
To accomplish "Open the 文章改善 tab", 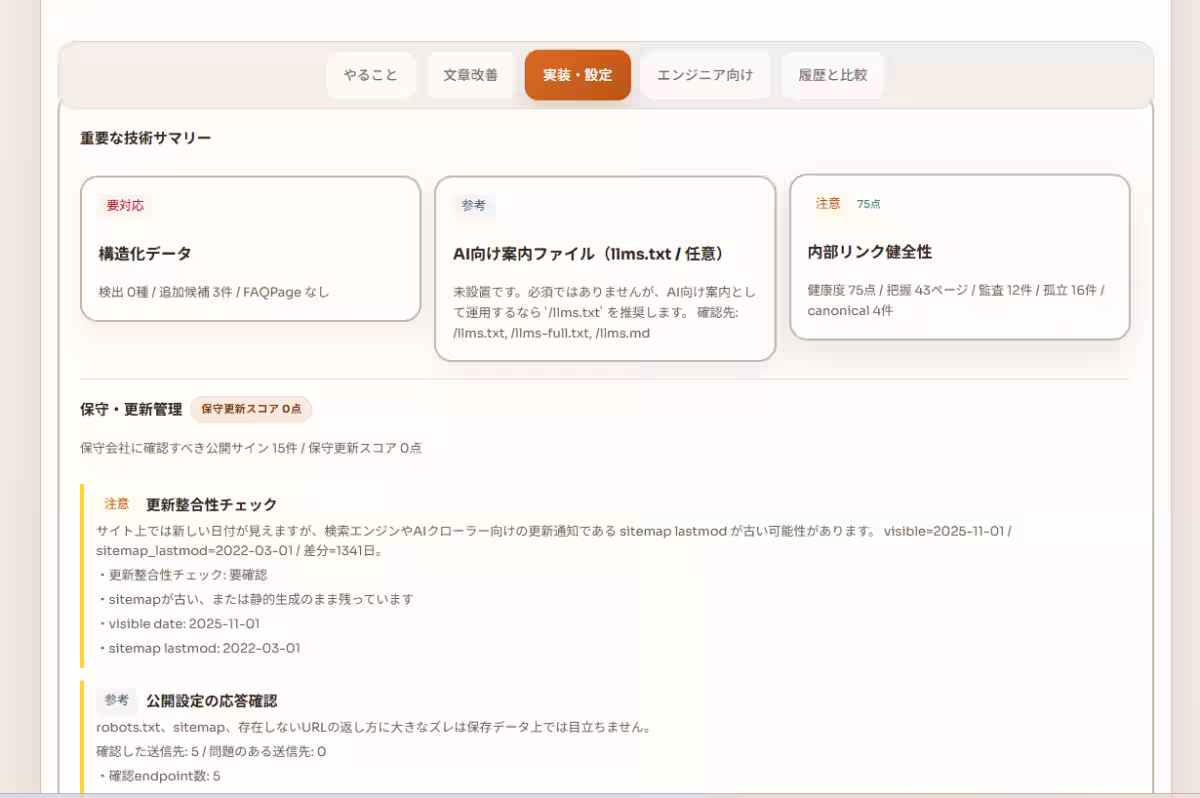I will tap(470, 75).
